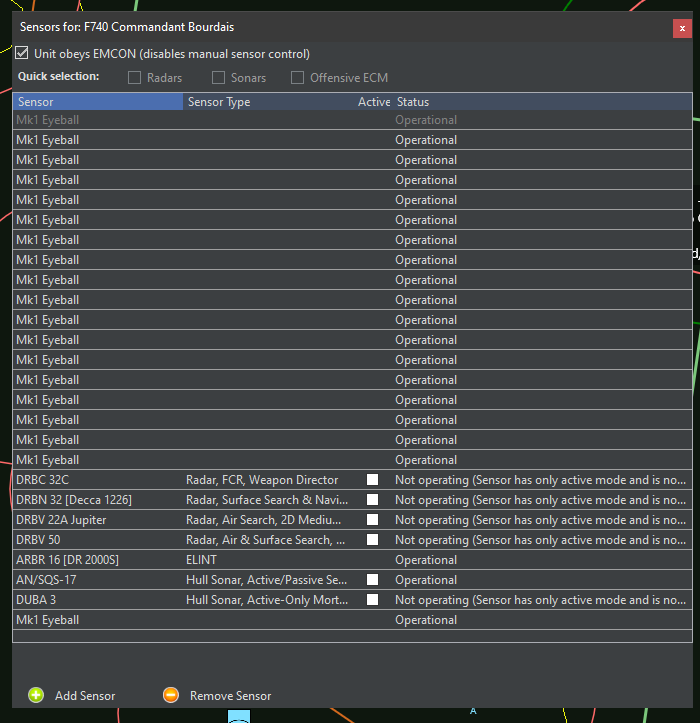Select the DRBV 50 sensor row
Screen dimensions: 700x723
352,539
